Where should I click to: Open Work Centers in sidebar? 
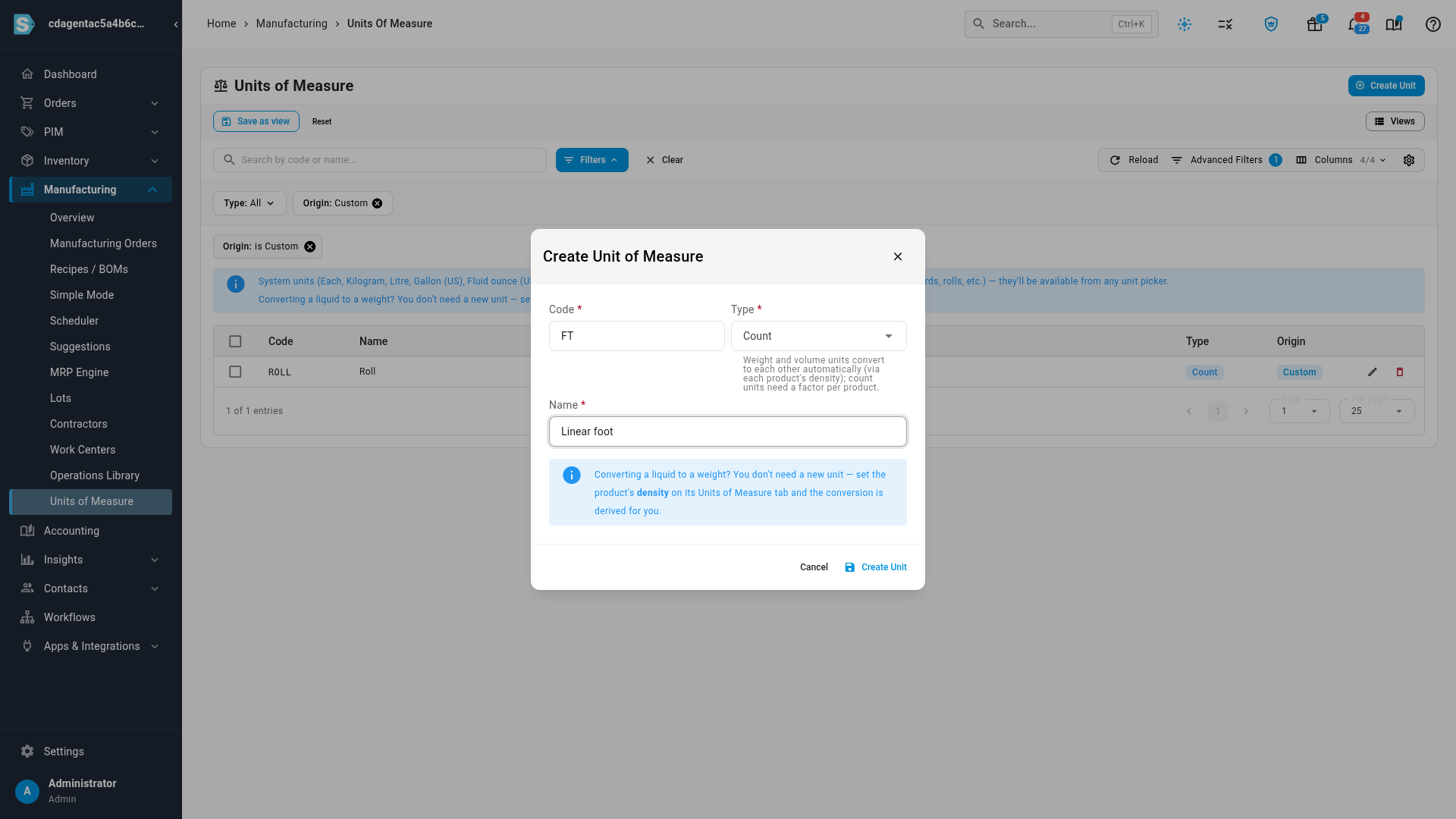click(x=83, y=450)
